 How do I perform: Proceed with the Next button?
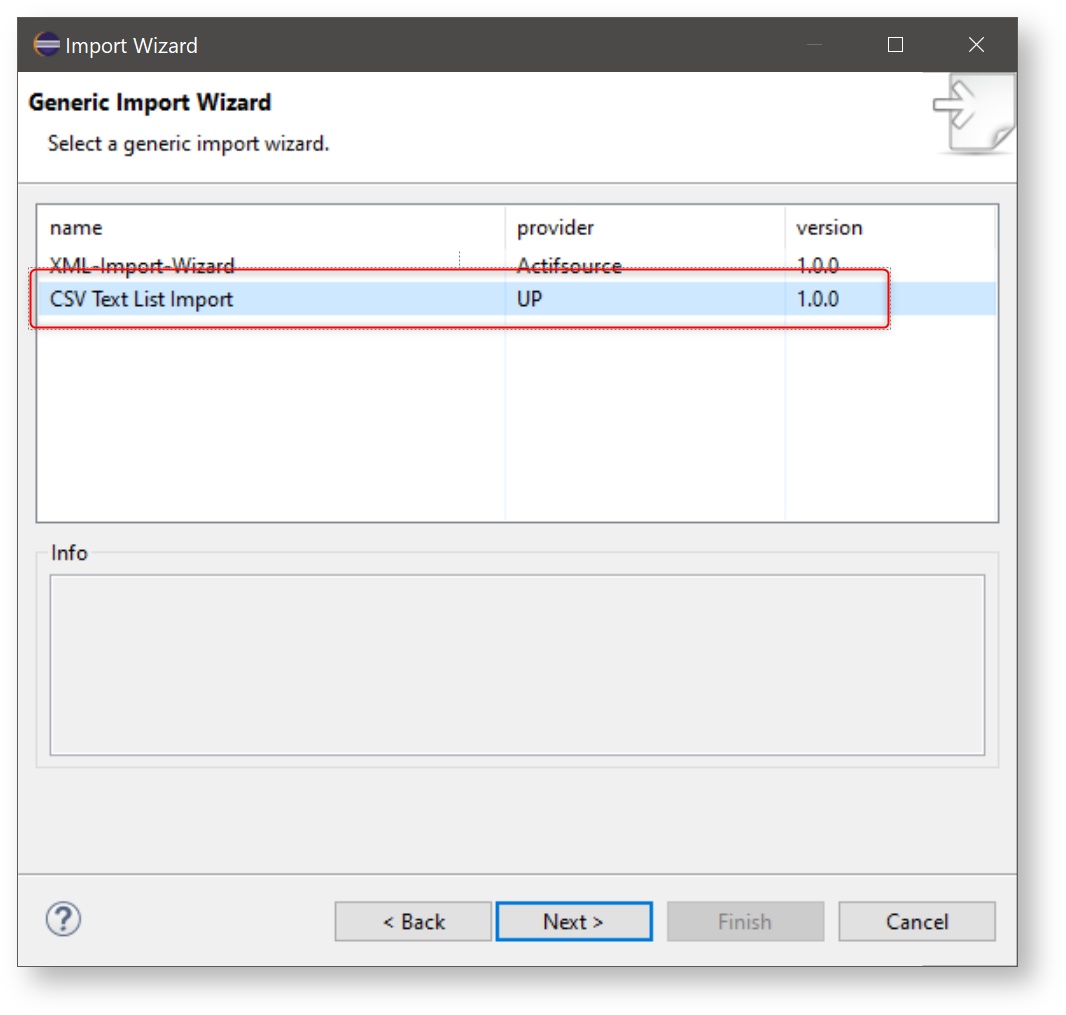[573, 921]
